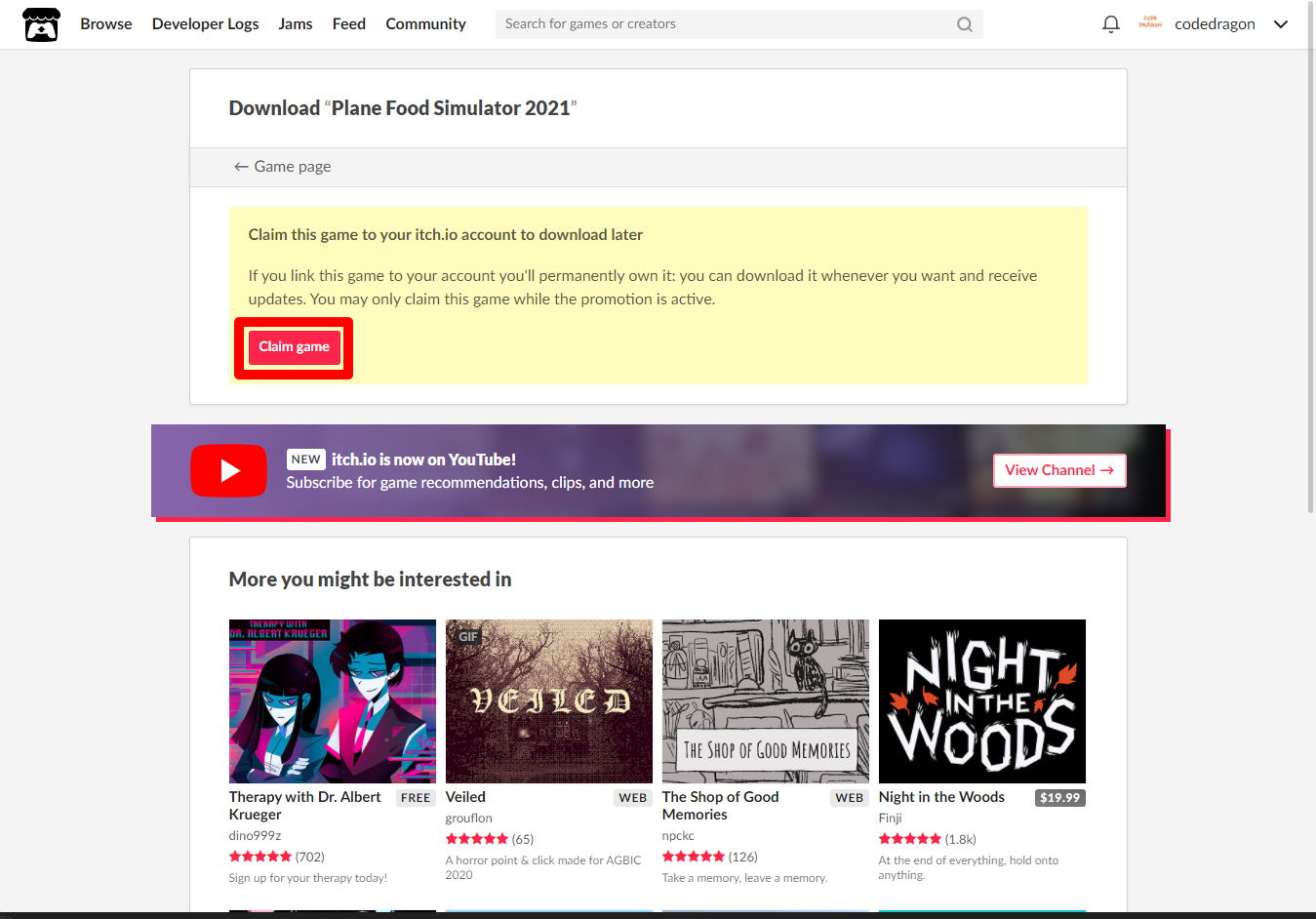The image size is (1316, 919).
Task: Open author dino999z
Action: click(x=255, y=836)
